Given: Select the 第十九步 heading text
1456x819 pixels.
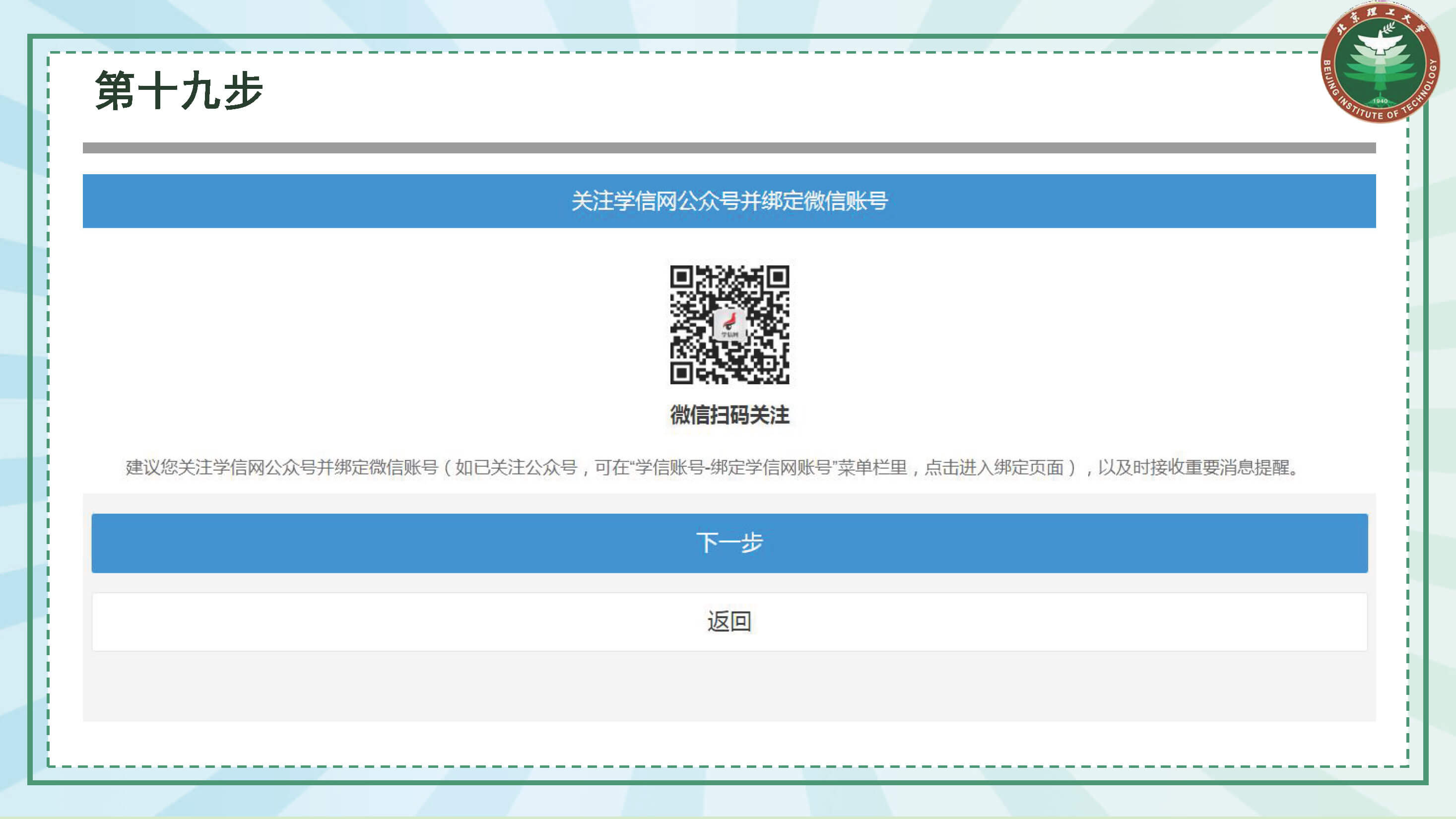Looking at the screenshot, I should (x=179, y=90).
